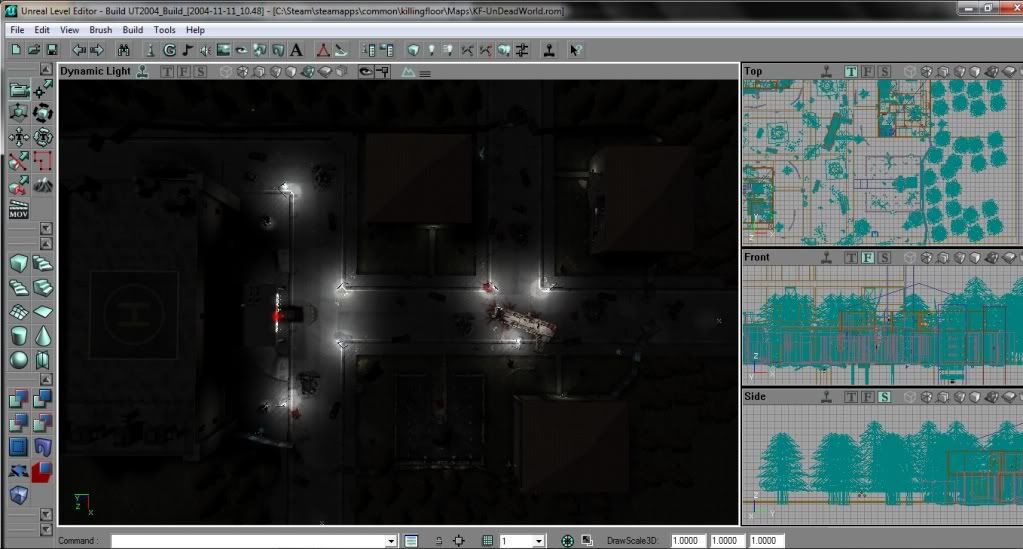Toggle realtime preview joystick in Dynamic Light viewport

coord(143,71)
